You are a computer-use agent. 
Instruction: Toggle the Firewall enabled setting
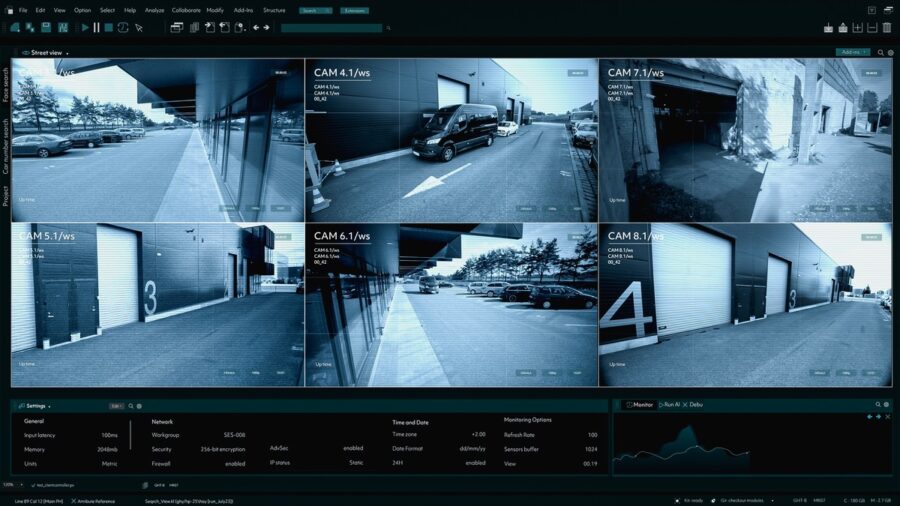pyautogui.click(x=235, y=463)
